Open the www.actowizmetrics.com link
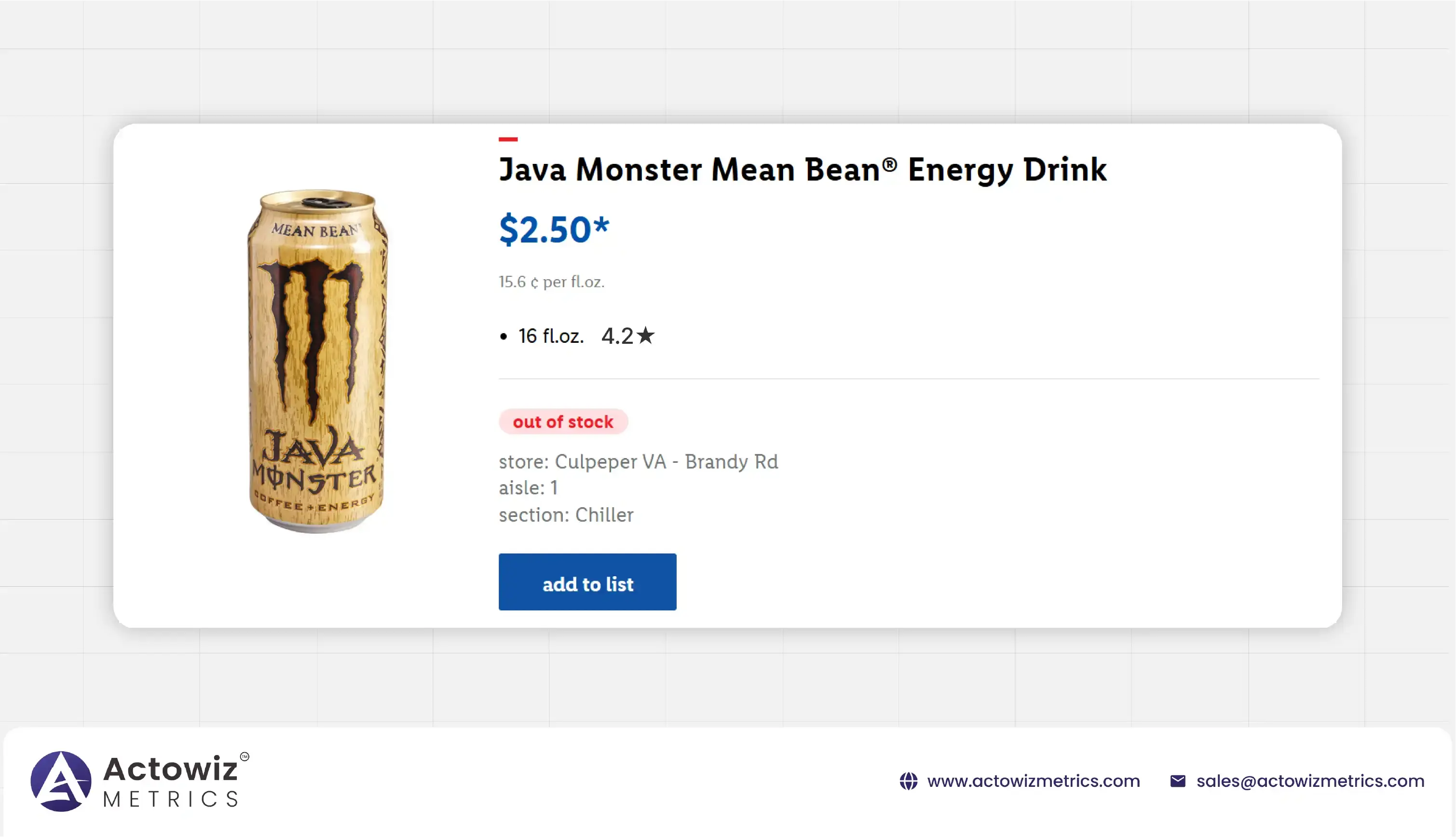 (x=1034, y=781)
